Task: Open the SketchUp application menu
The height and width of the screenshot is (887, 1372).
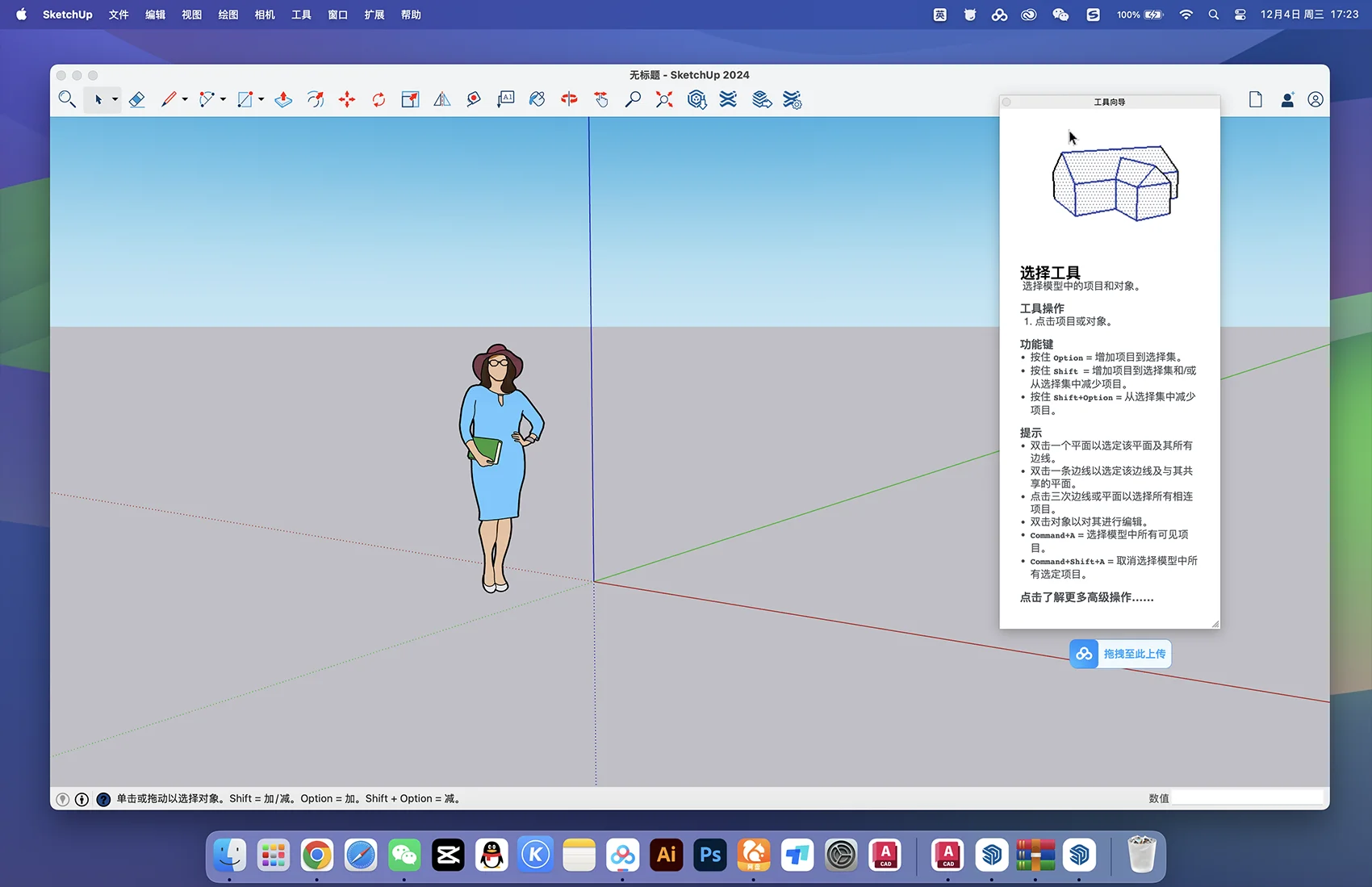Action: (x=67, y=15)
